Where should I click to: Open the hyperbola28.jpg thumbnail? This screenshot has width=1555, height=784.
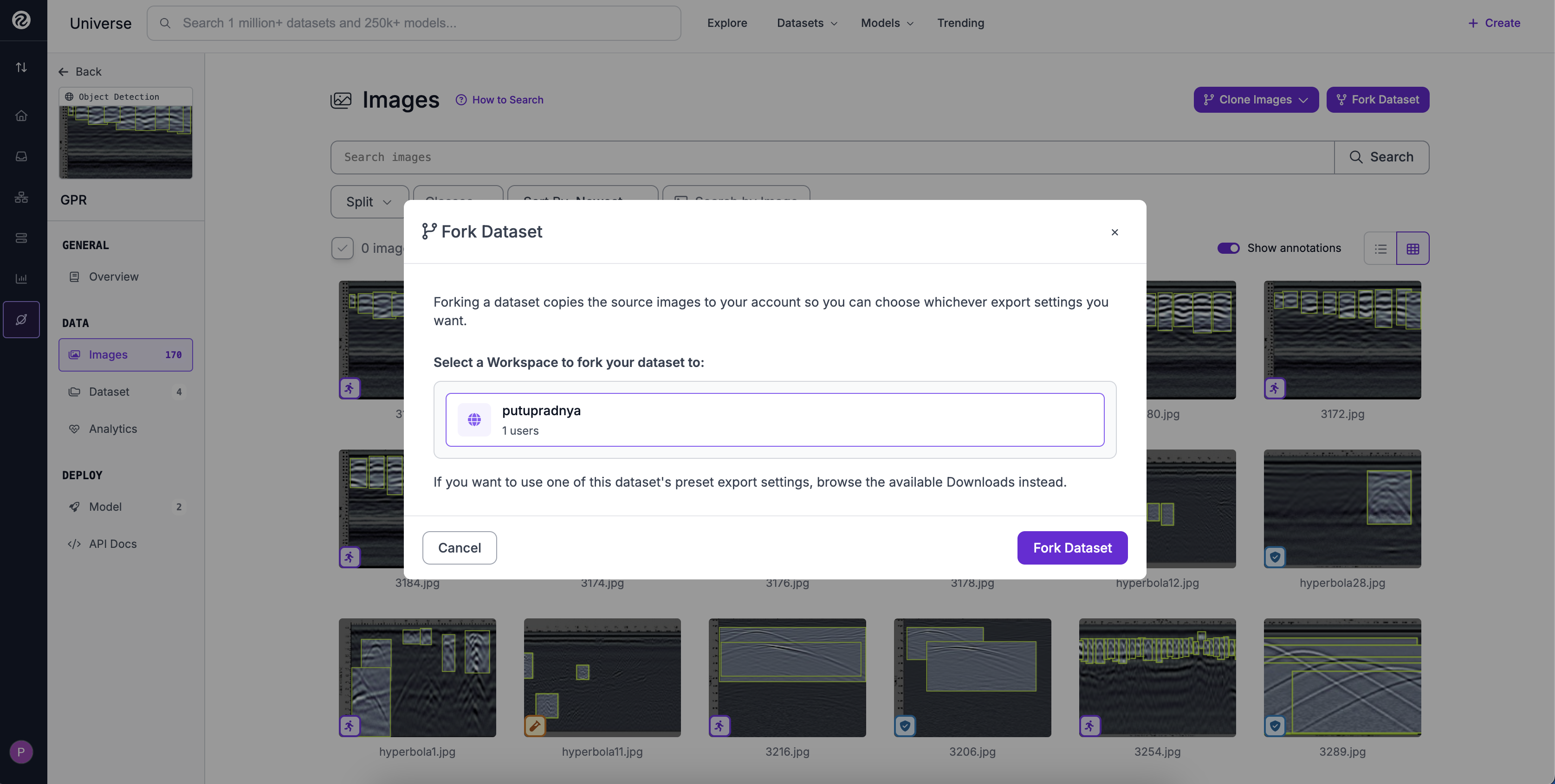1342,508
